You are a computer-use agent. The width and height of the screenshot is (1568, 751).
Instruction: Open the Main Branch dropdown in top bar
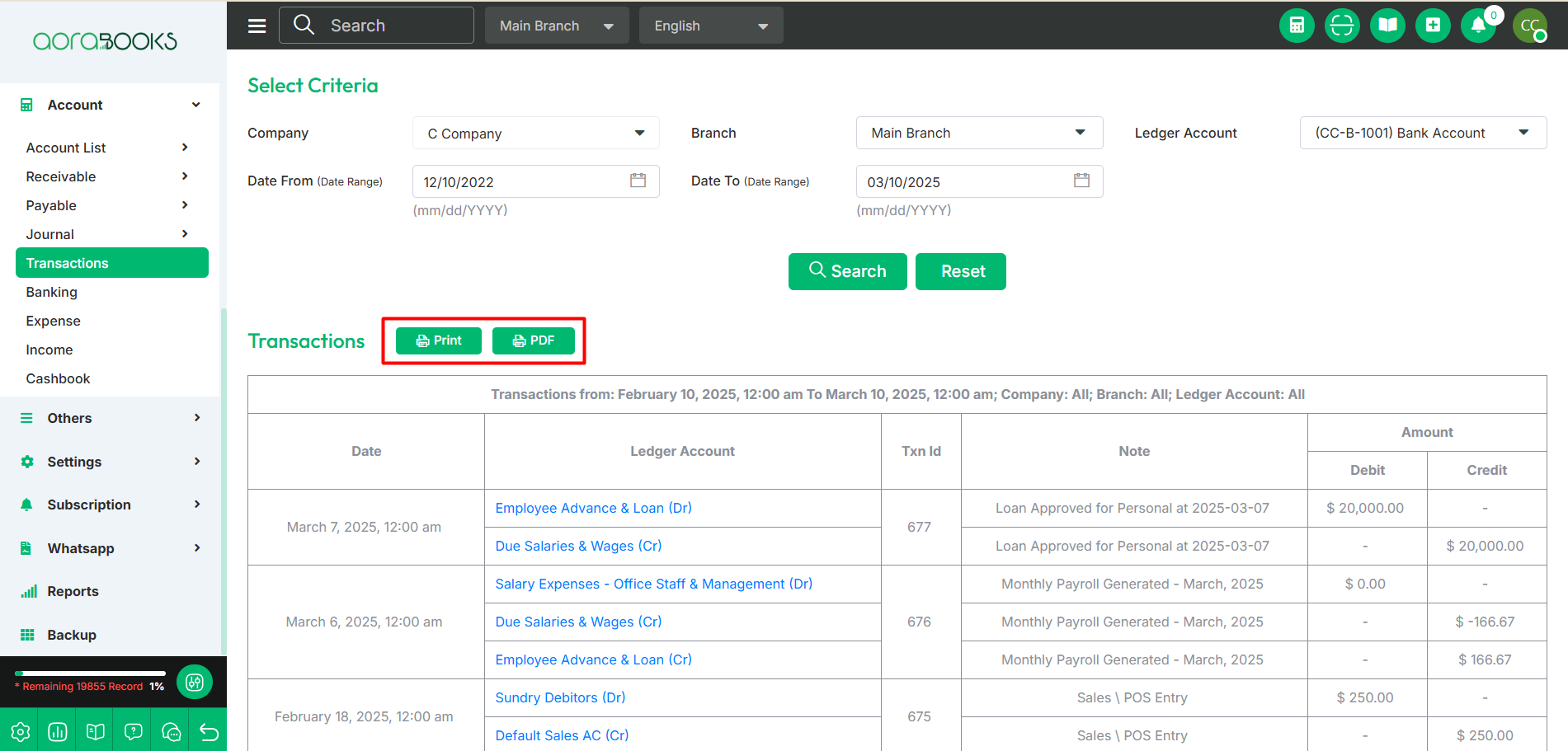point(557,26)
